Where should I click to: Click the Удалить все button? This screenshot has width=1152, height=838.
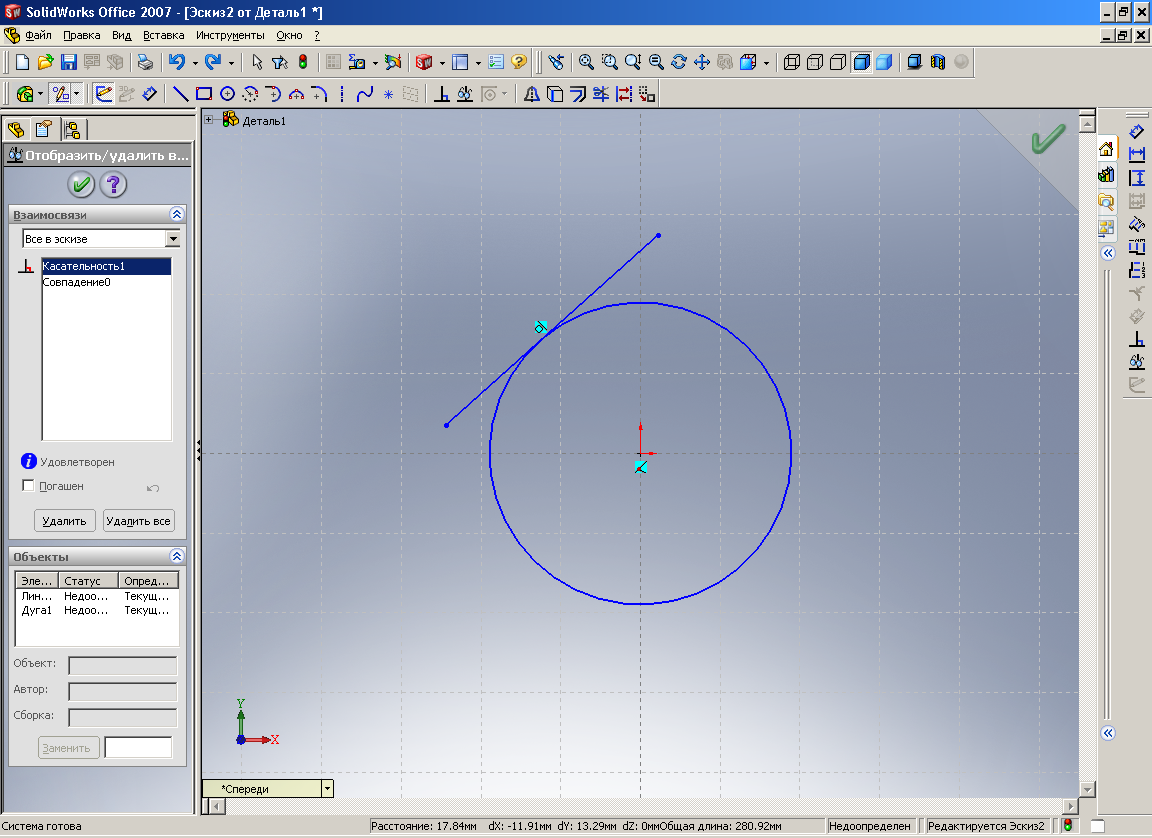click(x=138, y=521)
